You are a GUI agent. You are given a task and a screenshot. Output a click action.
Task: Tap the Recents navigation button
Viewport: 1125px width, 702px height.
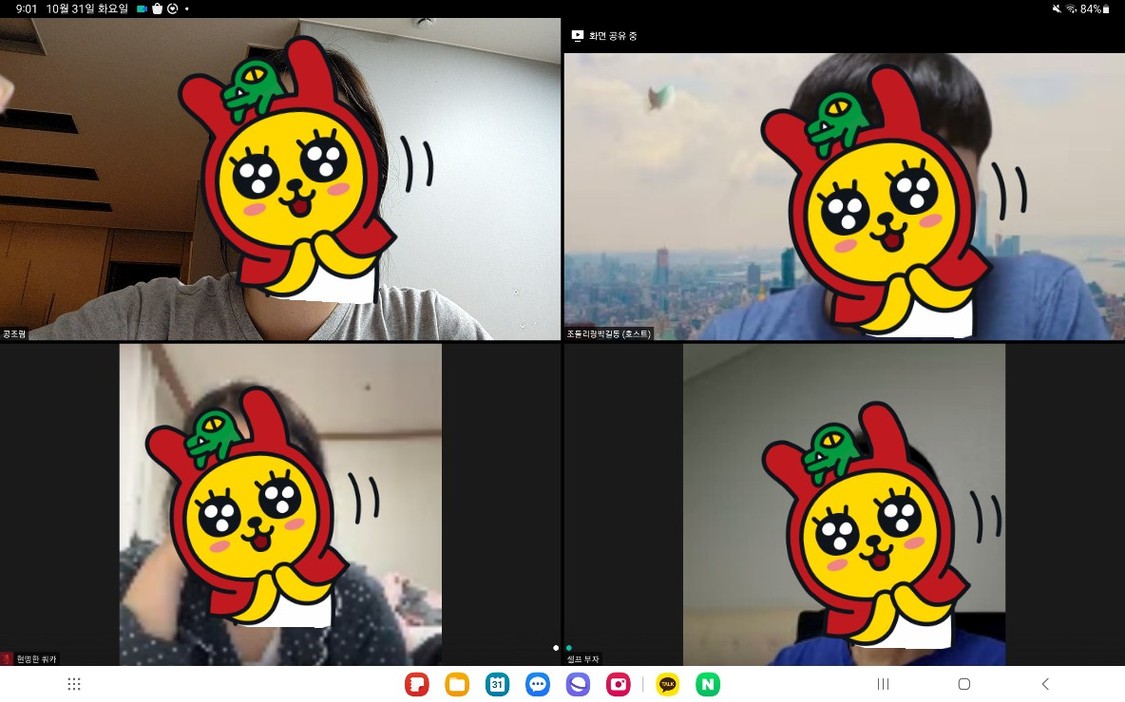pos(883,684)
